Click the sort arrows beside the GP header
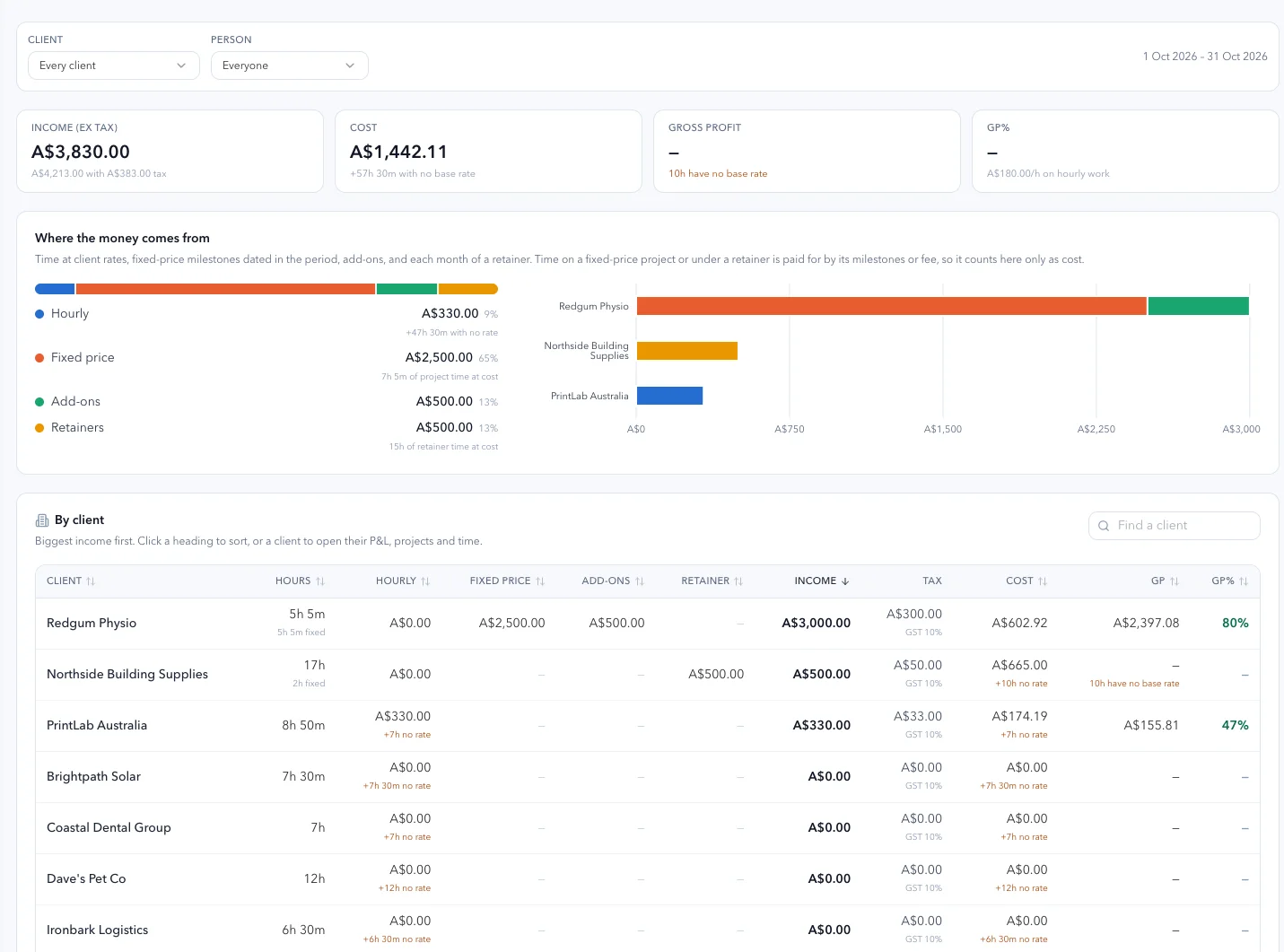The width and height of the screenshot is (1284, 952). 1175,581
